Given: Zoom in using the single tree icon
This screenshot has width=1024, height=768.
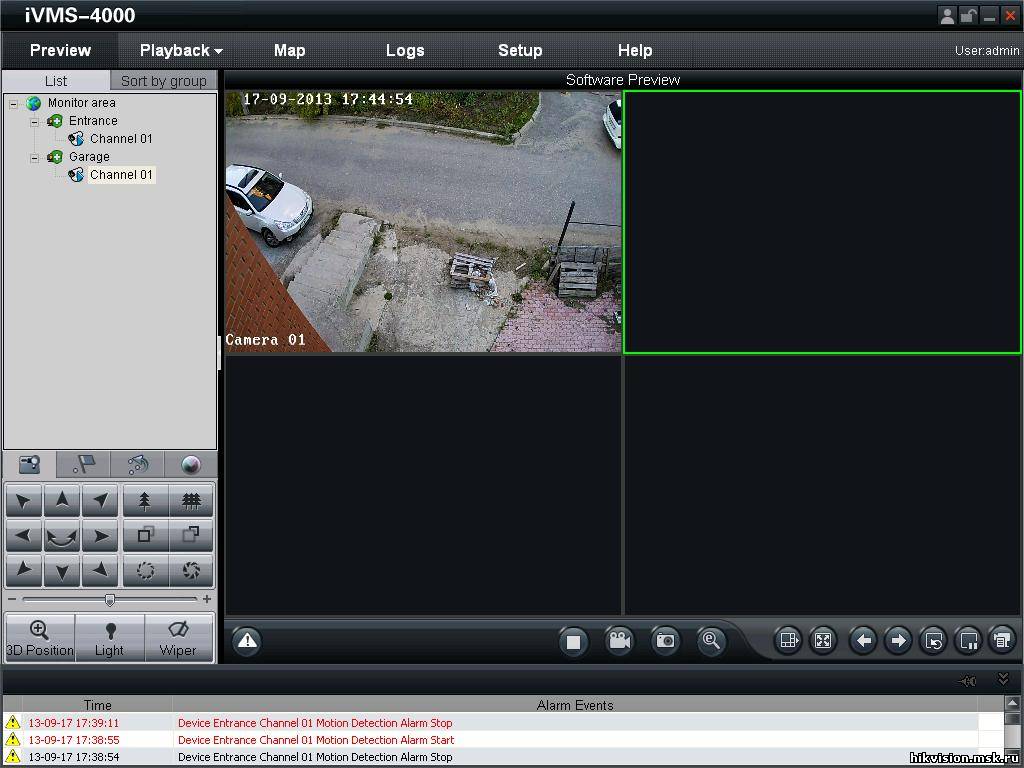Looking at the screenshot, I should (x=145, y=501).
